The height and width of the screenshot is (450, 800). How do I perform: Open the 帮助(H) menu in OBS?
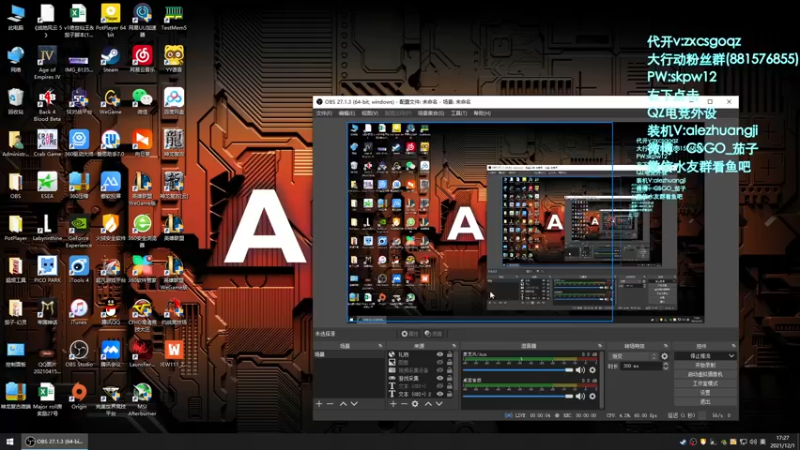click(482, 113)
